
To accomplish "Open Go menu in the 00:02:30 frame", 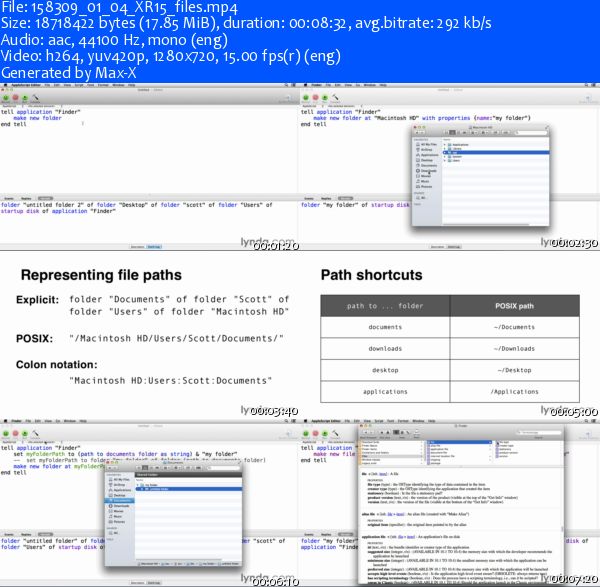I will 358,85.
